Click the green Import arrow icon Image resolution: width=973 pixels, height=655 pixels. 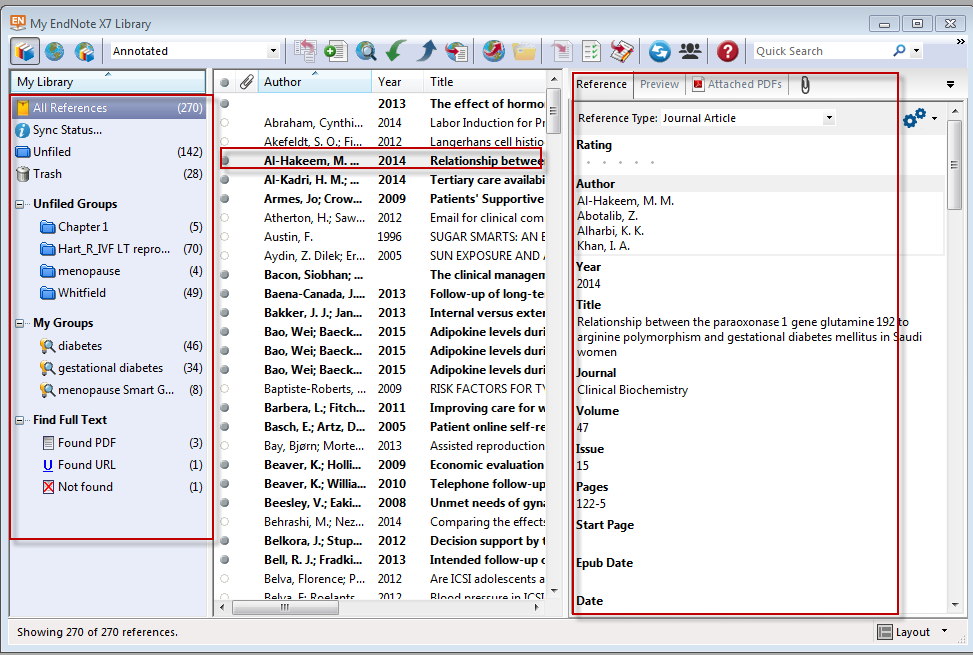[396, 51]
